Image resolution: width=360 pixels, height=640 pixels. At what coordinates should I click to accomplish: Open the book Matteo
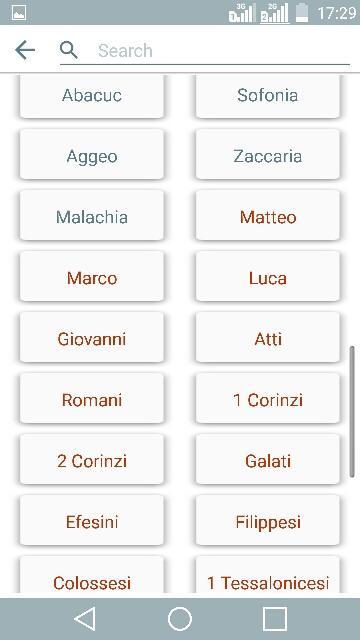tap(268, 215)
